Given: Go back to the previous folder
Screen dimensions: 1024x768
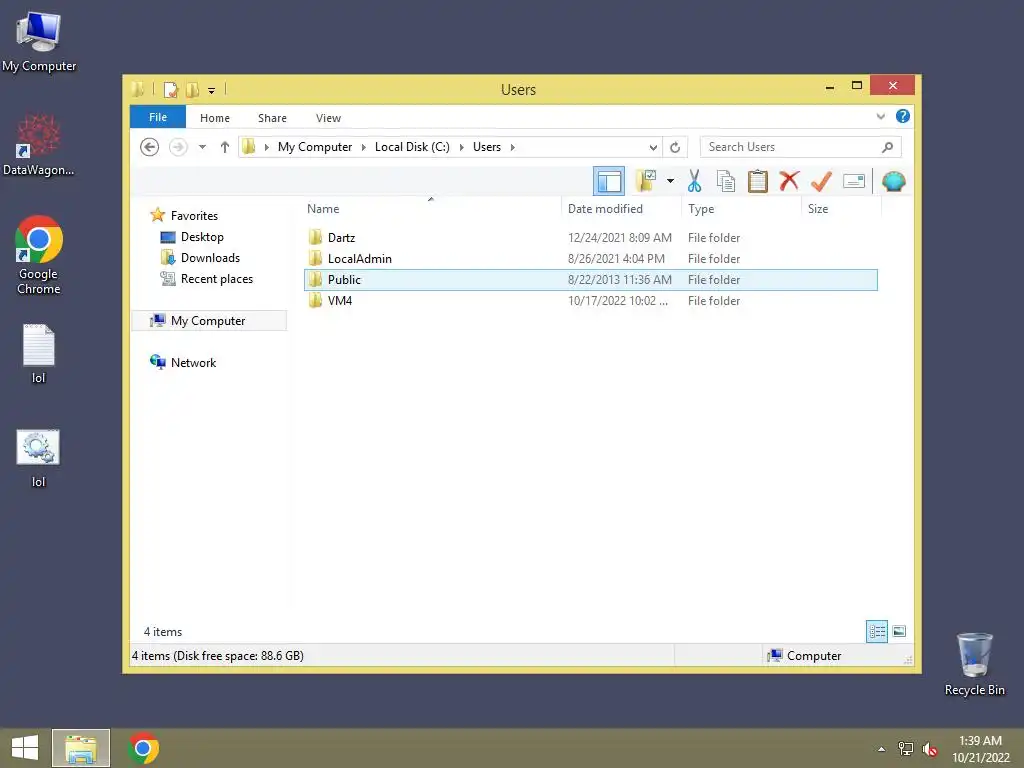Looking at the screenshot, I should click(150, 147).
